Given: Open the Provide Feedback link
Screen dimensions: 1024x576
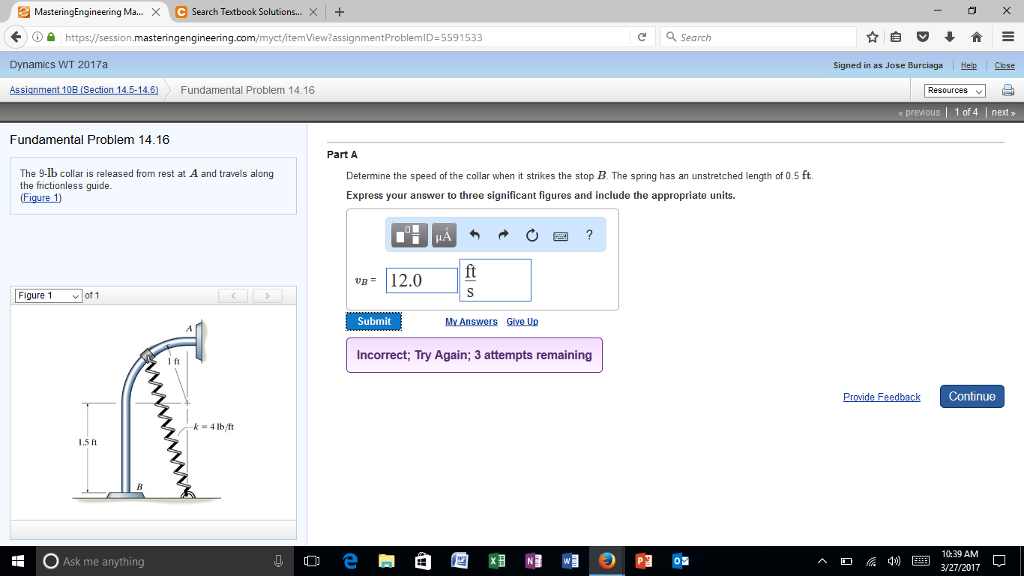Looking at the screenshot, I should tap(881, 396).
